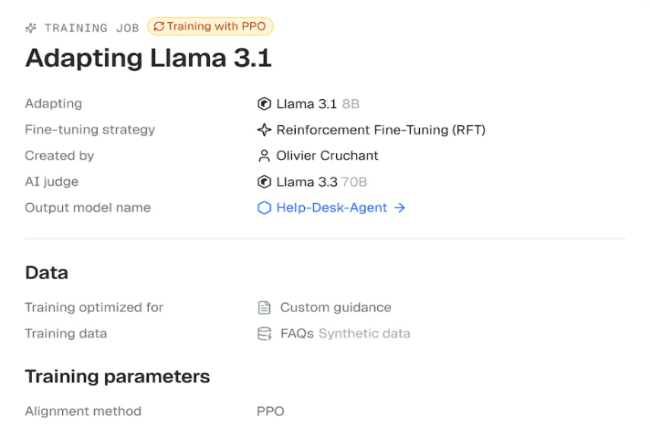Click the Llama 3.3 judge model icon
Viewport: 650px width, 433px height.
pyautogui.click(x=264, y=181)
